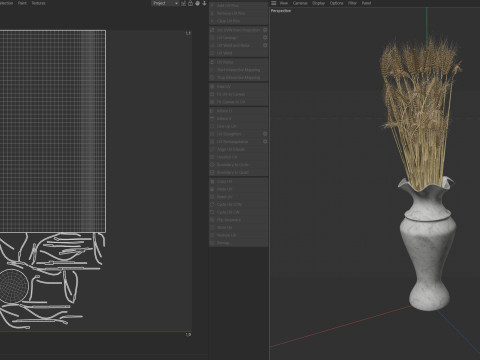Click the Stop Interactive Mapping icon

(x=212, y=77)
